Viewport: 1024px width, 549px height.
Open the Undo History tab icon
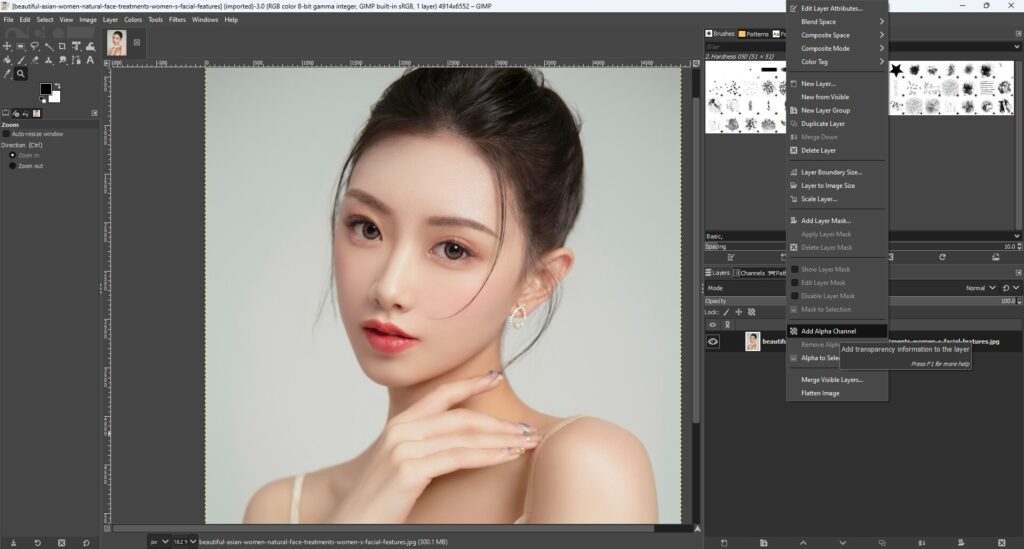[25, 114]
